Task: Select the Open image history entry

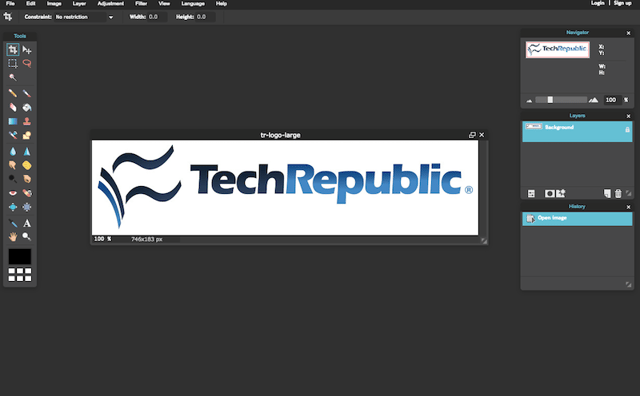Action: (x=577, y=219)
